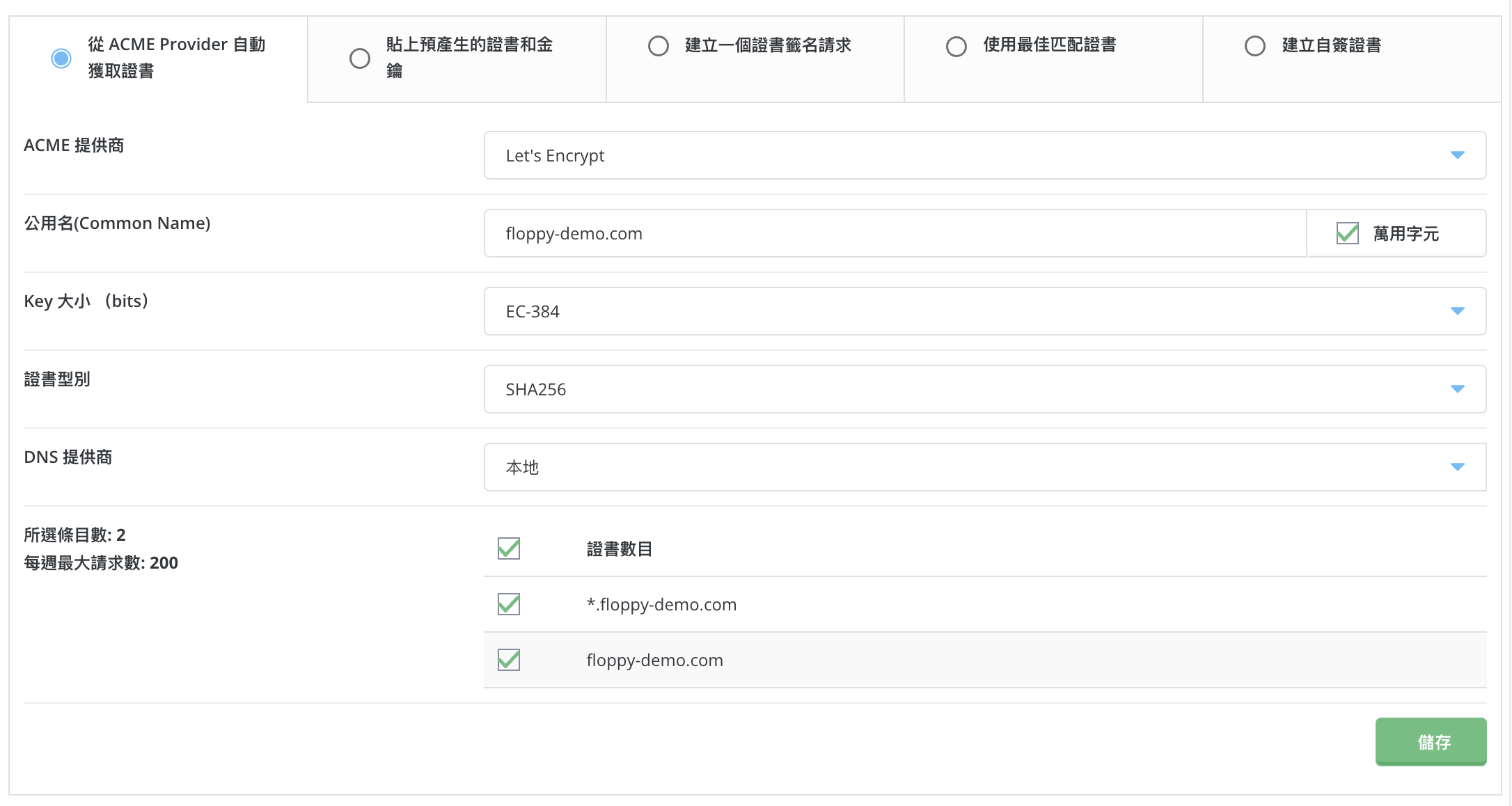Select 貼上預產生的證書和金鑰 radio option
Viewport: 1512px width, 806px height.
[359, 58]
